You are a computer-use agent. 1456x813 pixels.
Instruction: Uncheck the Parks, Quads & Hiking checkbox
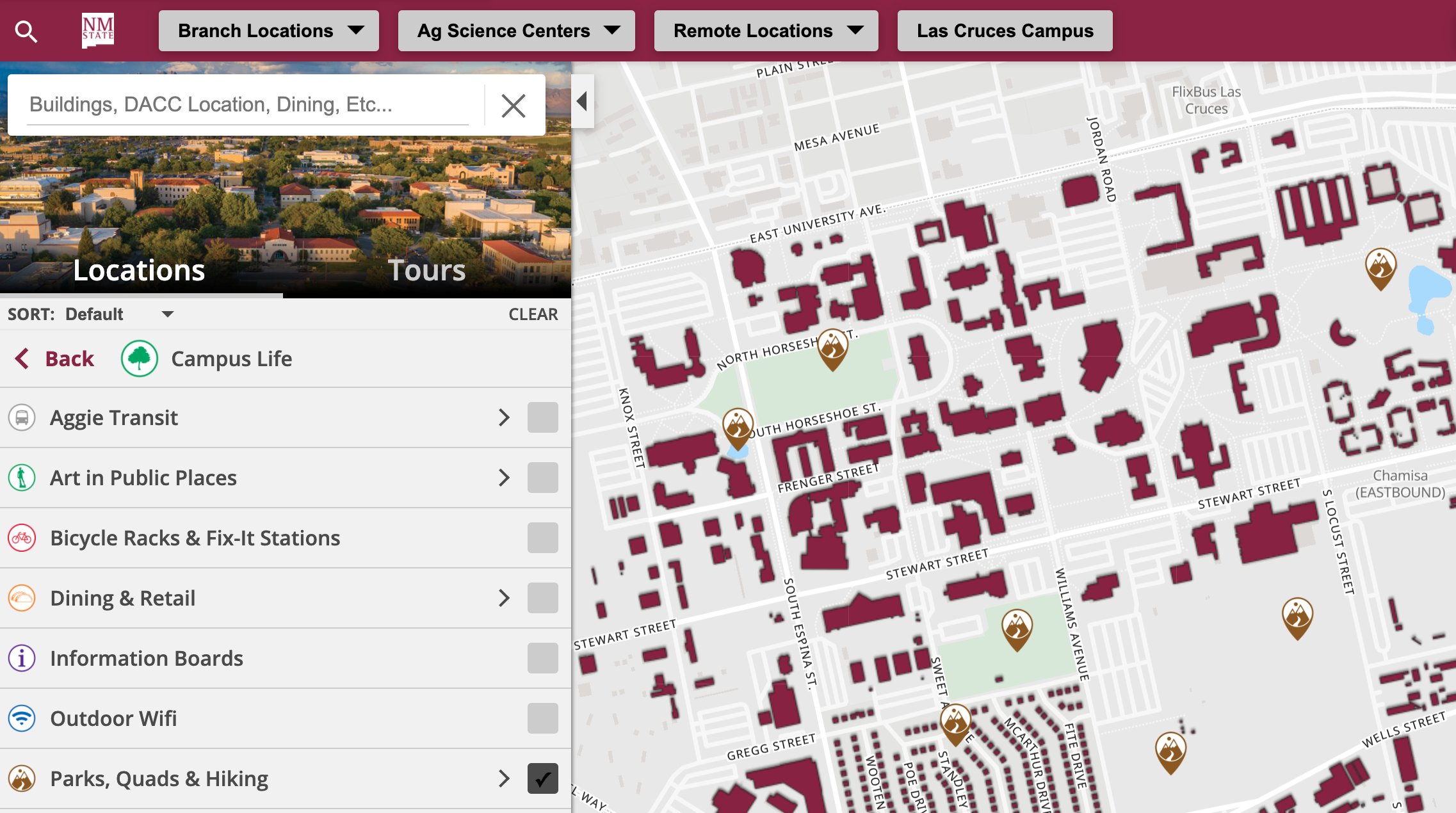coord(542,778)
